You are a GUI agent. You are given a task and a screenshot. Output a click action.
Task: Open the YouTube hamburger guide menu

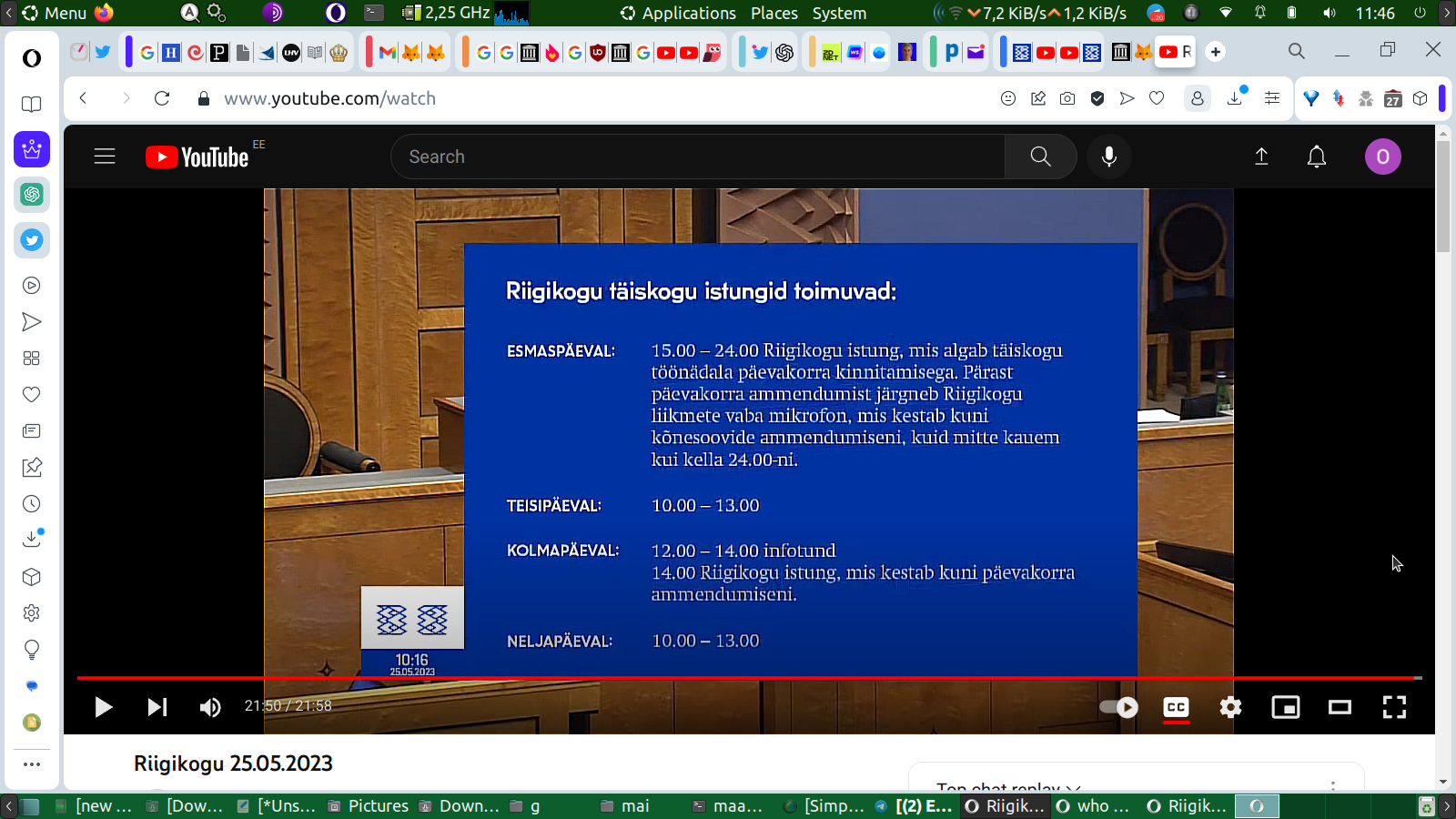click(105, 157)
